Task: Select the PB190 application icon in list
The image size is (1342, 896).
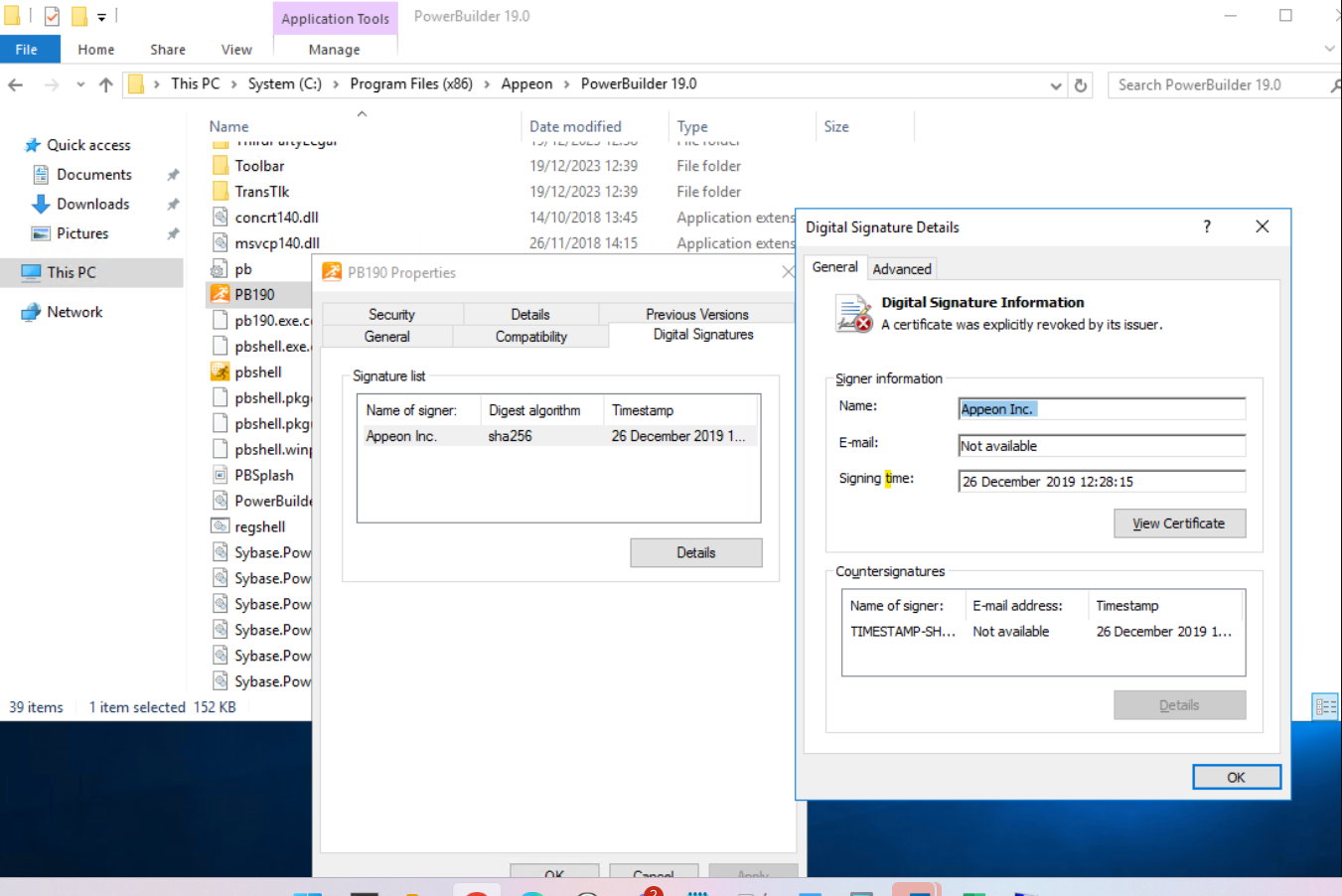Action: 220,295
